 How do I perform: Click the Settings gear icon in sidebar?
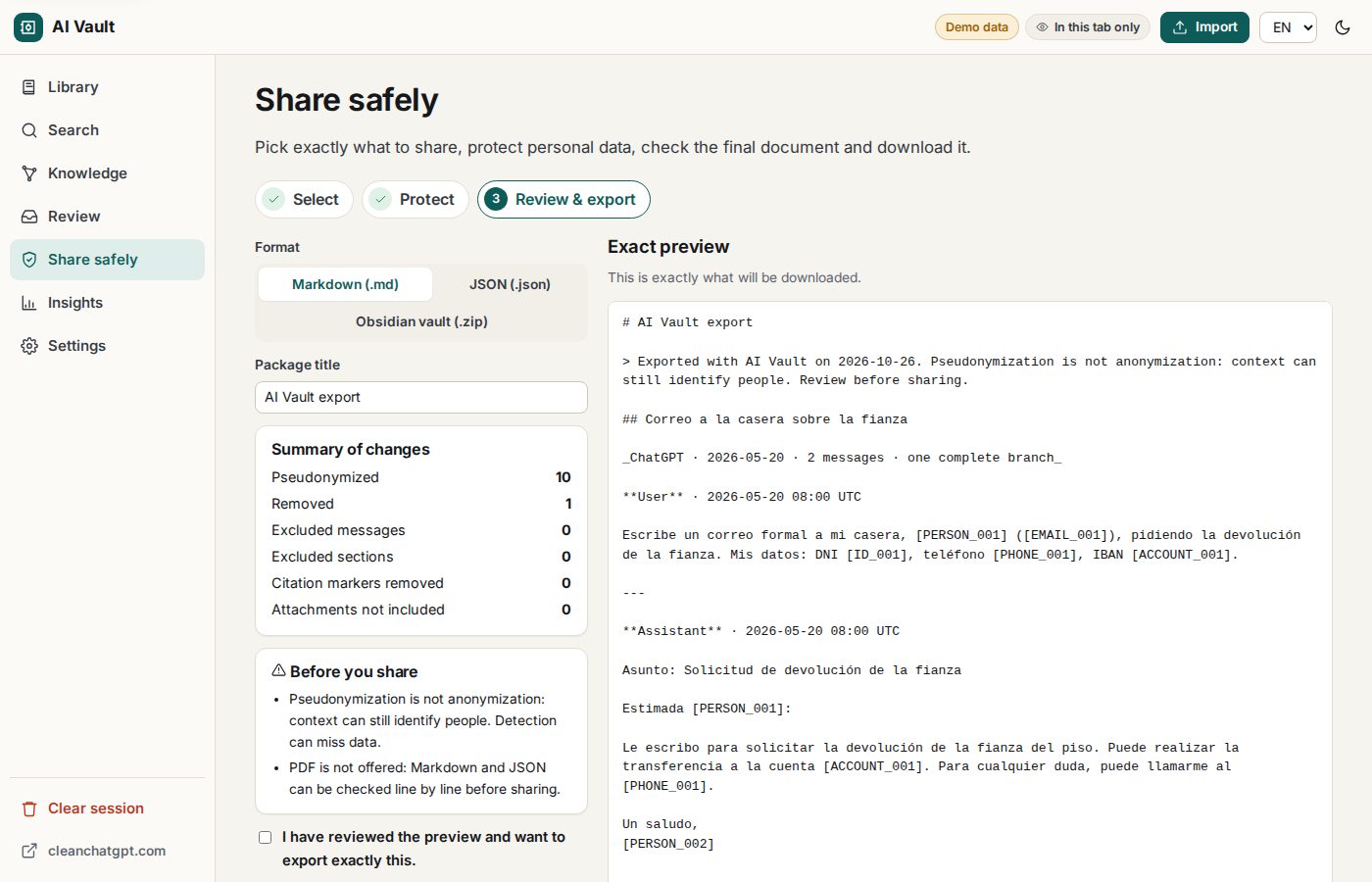pos(29,346)
